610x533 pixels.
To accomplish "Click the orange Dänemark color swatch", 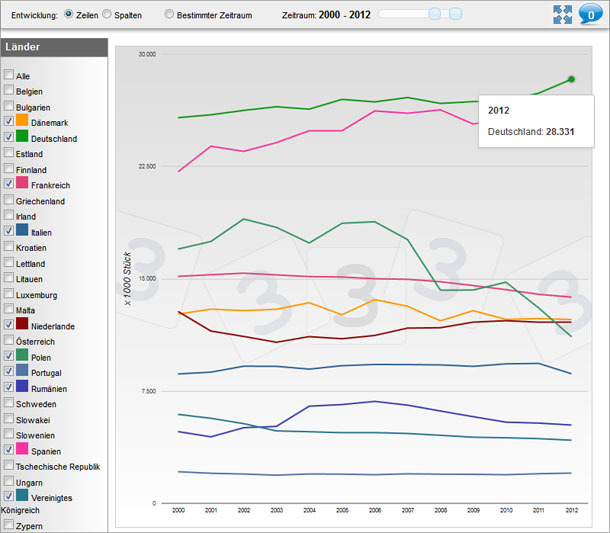I will (23, 122).
